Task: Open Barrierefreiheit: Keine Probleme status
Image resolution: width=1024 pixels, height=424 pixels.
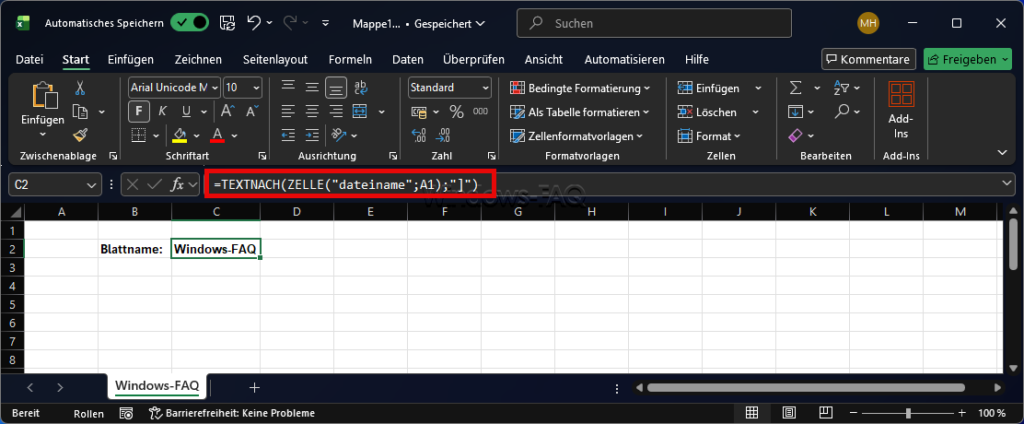Action: click(232, 413)
